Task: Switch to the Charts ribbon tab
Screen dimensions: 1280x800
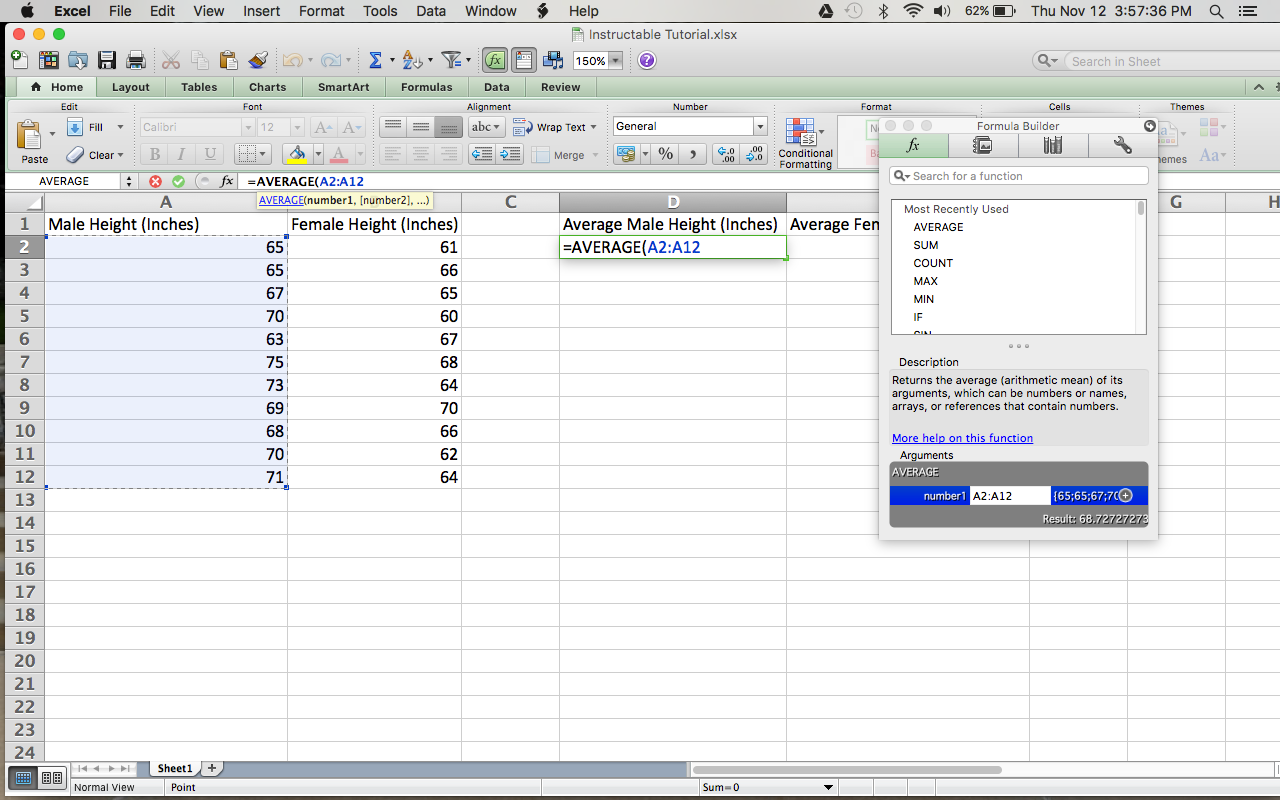Action: click(x=267, y=87)
